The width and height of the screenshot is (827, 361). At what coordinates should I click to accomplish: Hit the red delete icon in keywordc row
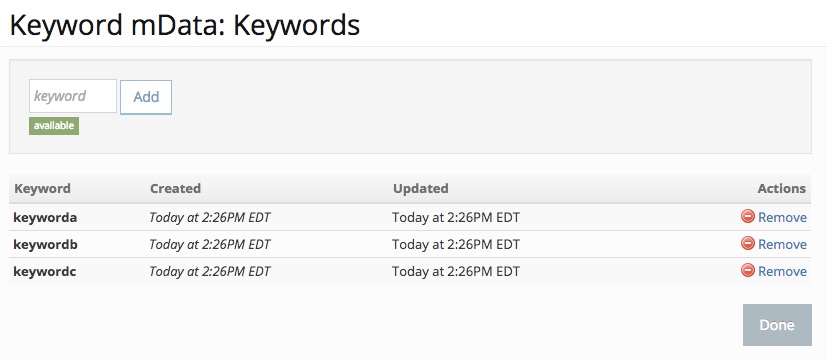point(748,270)
